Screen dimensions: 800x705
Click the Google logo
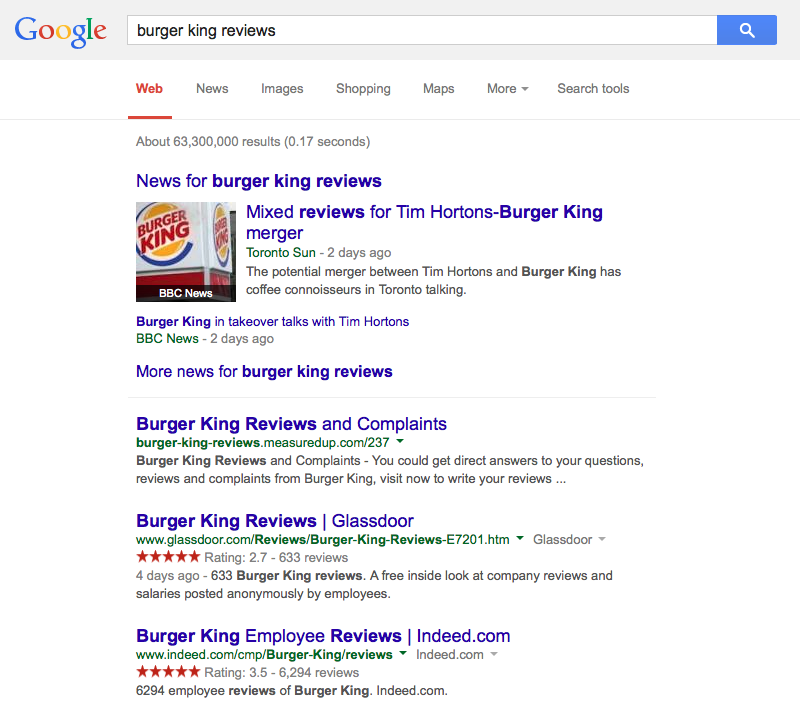[x=61, y=32]
